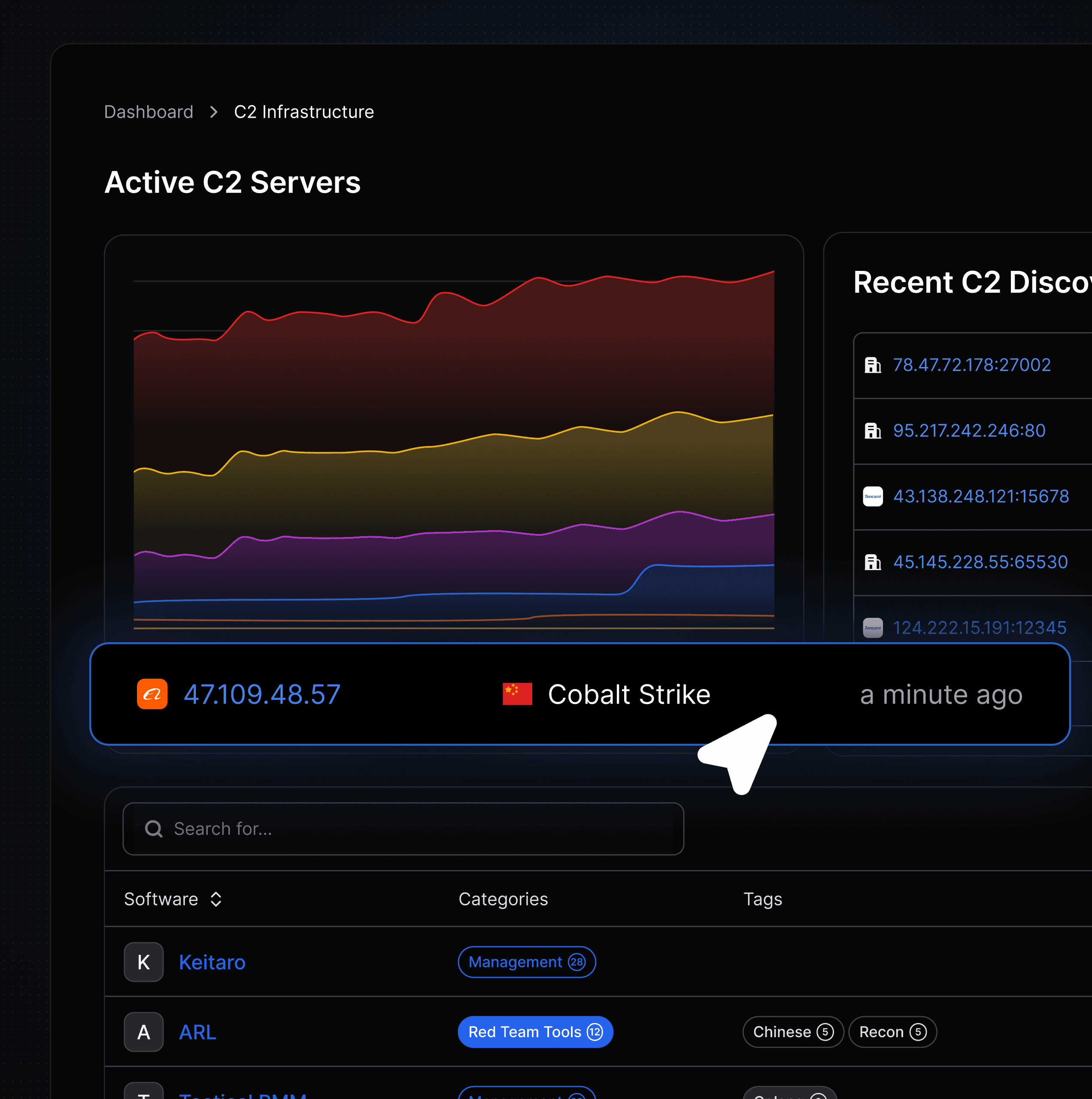Image resolution: width=1092 pixels, height=1099 pixels.
Task: Open the Keitaro software link
Action: 212,962
